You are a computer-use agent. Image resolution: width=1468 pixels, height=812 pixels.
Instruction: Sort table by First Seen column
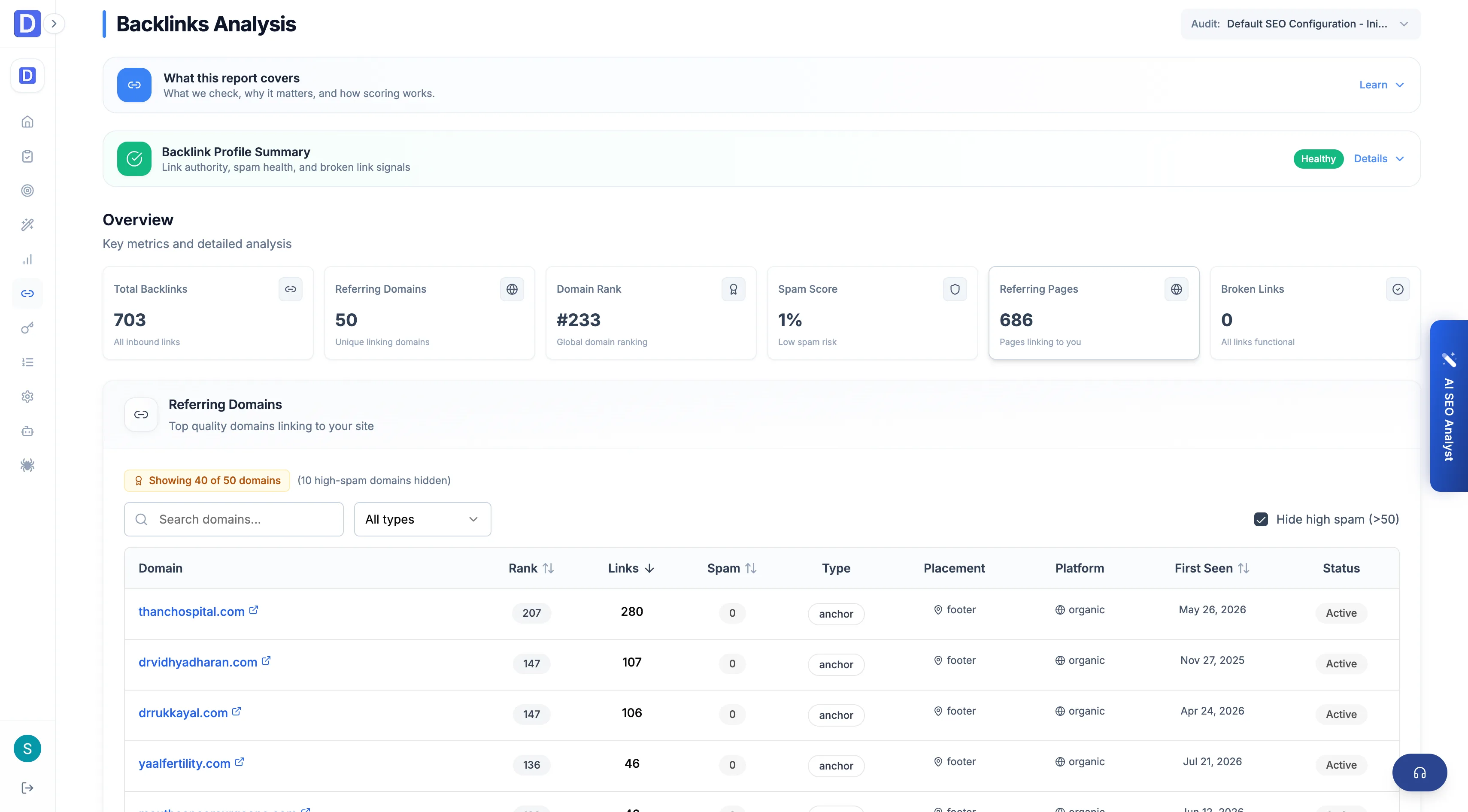(x=1212, y=568)
